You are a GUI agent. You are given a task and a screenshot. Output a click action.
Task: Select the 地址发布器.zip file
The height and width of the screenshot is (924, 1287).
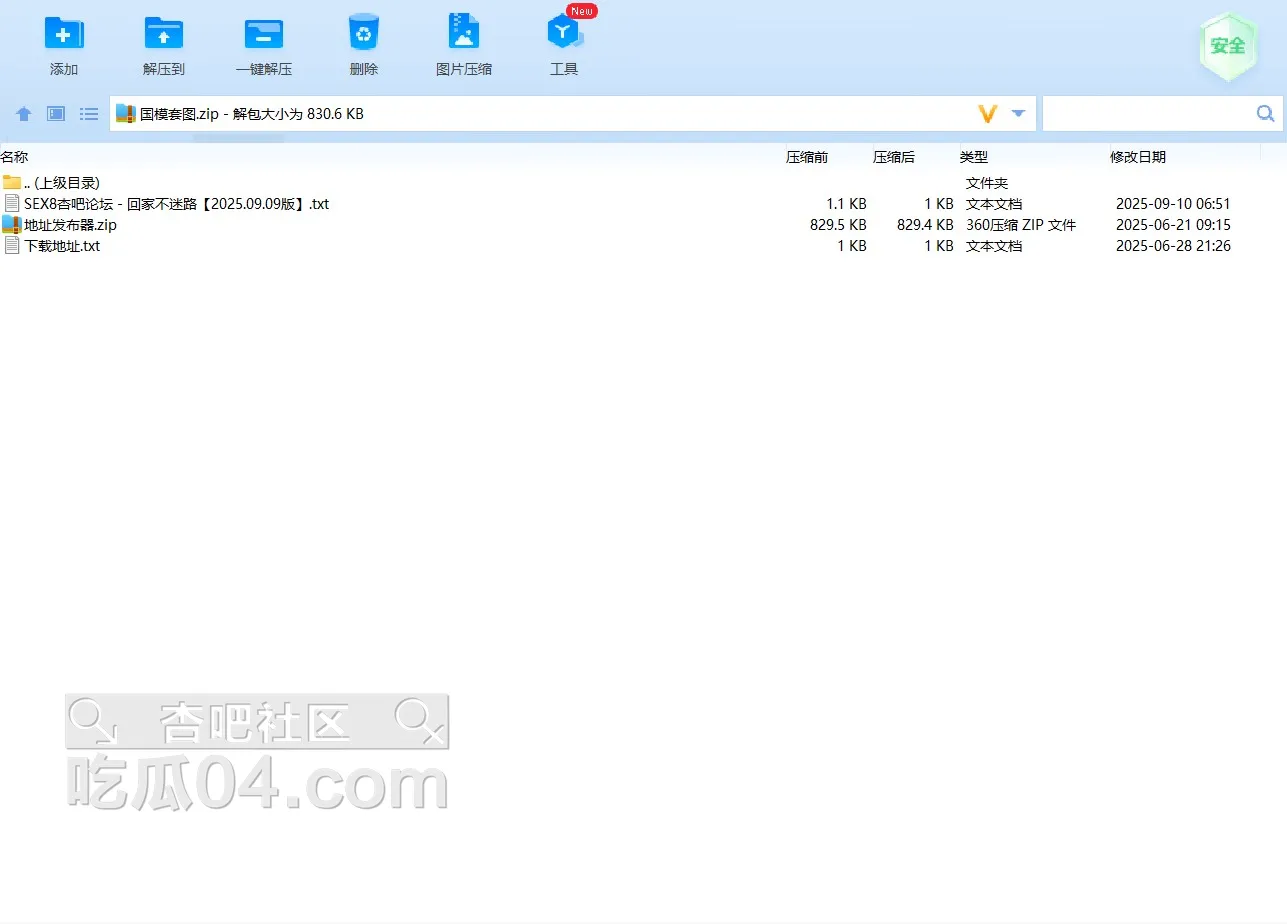pyautogui.click(x=70, y=225)
